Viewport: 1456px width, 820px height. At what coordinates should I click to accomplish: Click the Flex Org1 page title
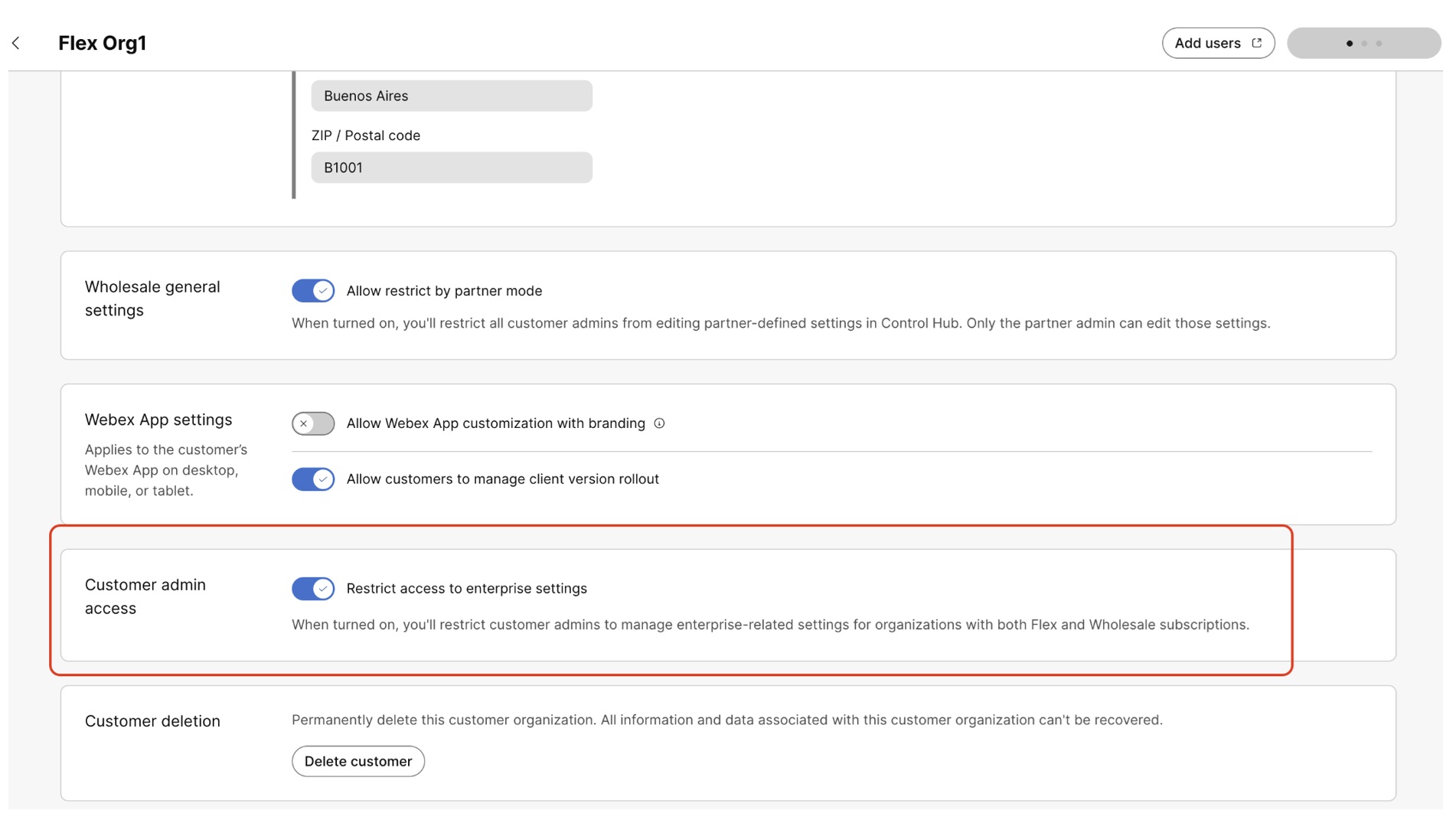[x=102, y=44]
